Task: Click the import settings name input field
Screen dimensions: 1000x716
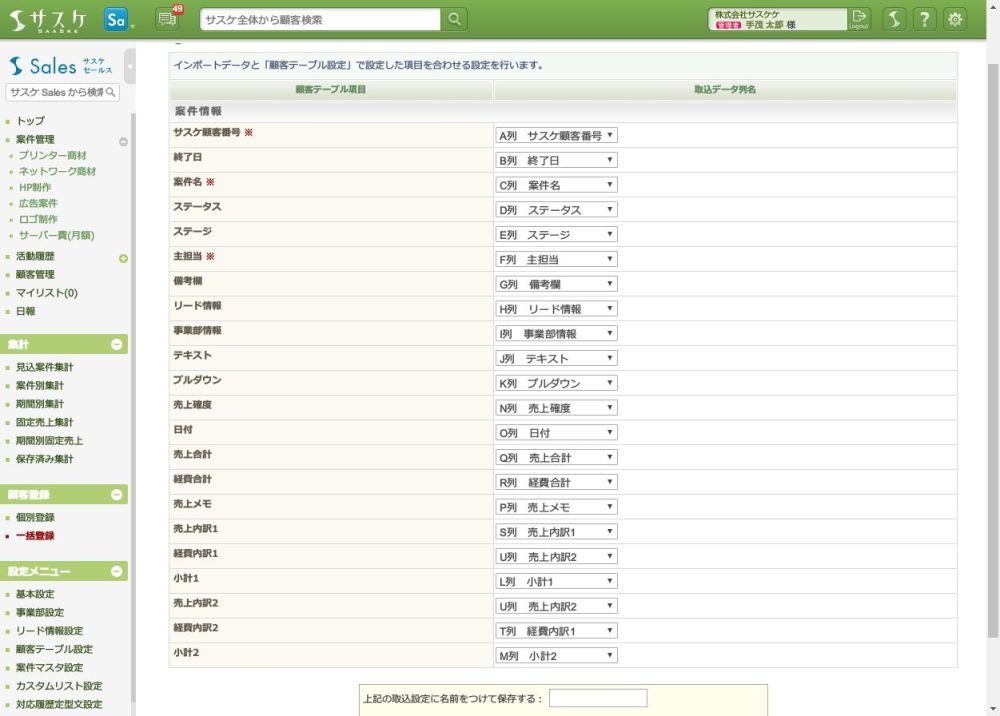Action: (597, 698)
